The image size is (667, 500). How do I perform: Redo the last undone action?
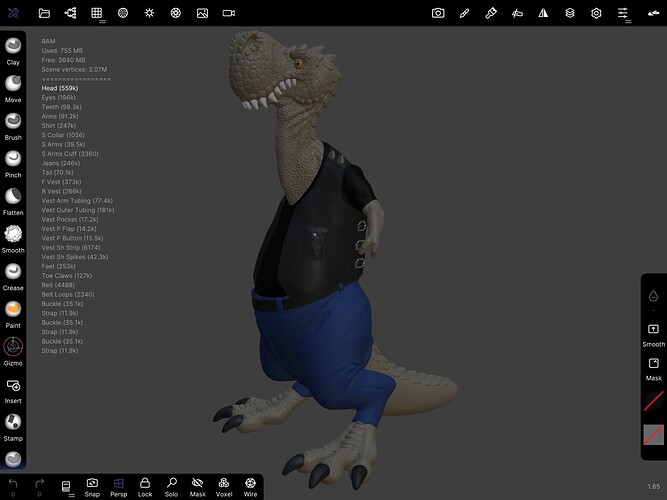pyautogui.click(x=40, y=487)
